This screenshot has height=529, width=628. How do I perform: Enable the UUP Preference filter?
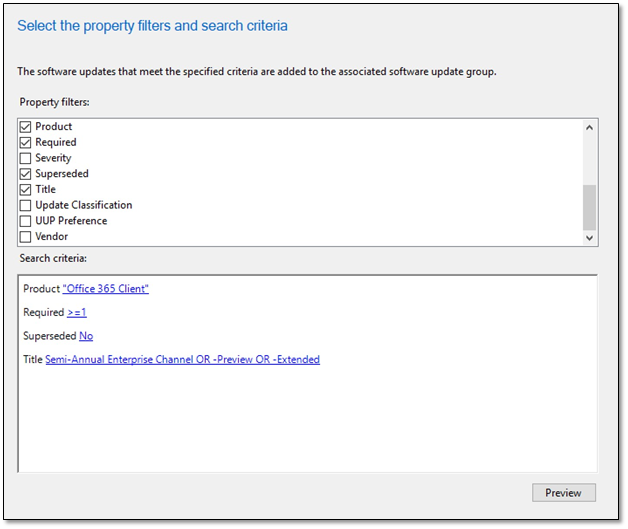25,221
